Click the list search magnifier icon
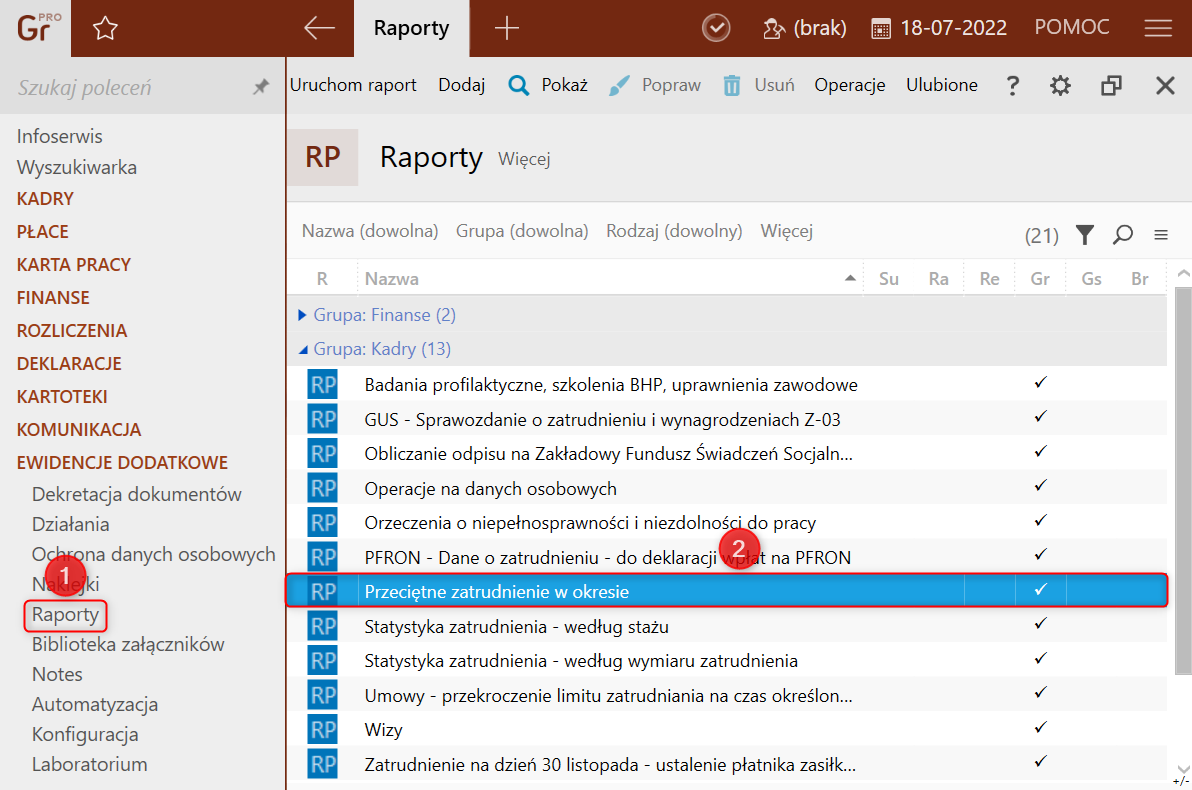 1123,235
